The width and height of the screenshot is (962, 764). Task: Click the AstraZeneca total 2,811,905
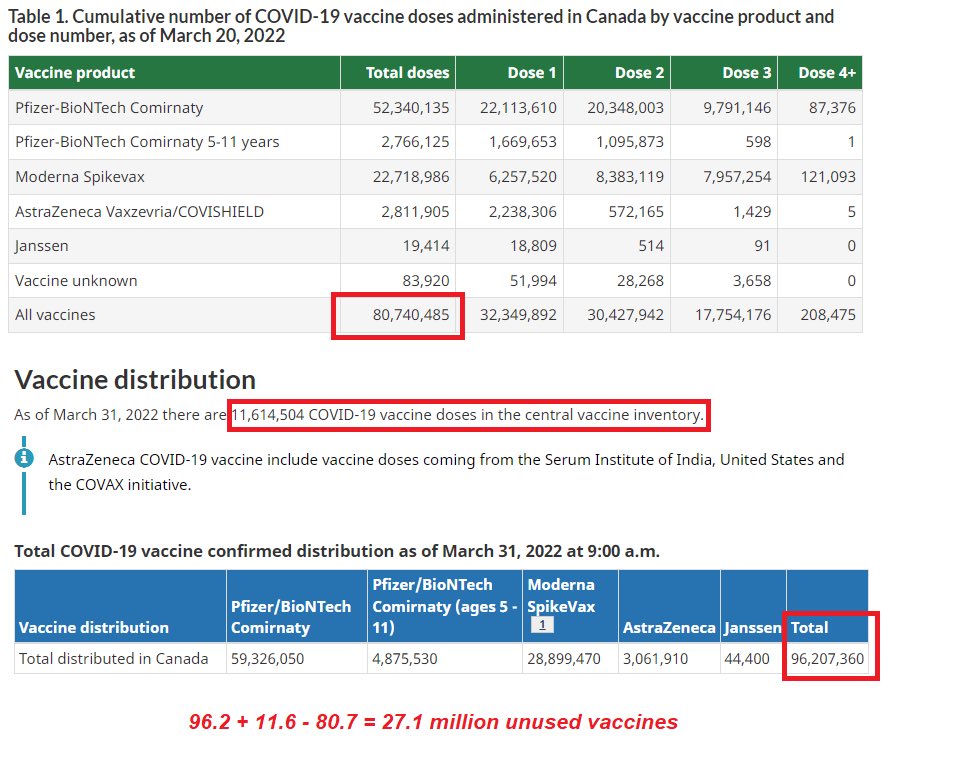click(x=415, y=212)
